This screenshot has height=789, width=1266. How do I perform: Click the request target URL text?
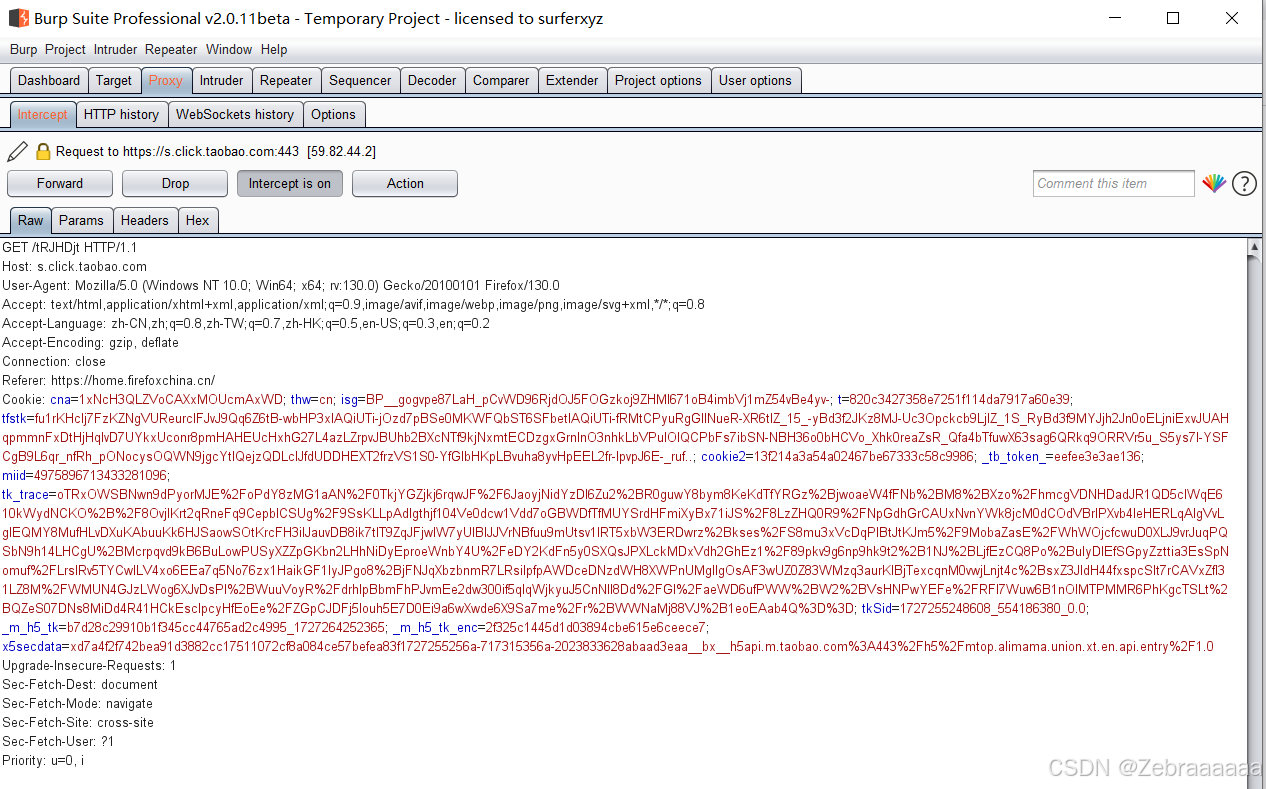pyautogui.click(x=215, y=151)
